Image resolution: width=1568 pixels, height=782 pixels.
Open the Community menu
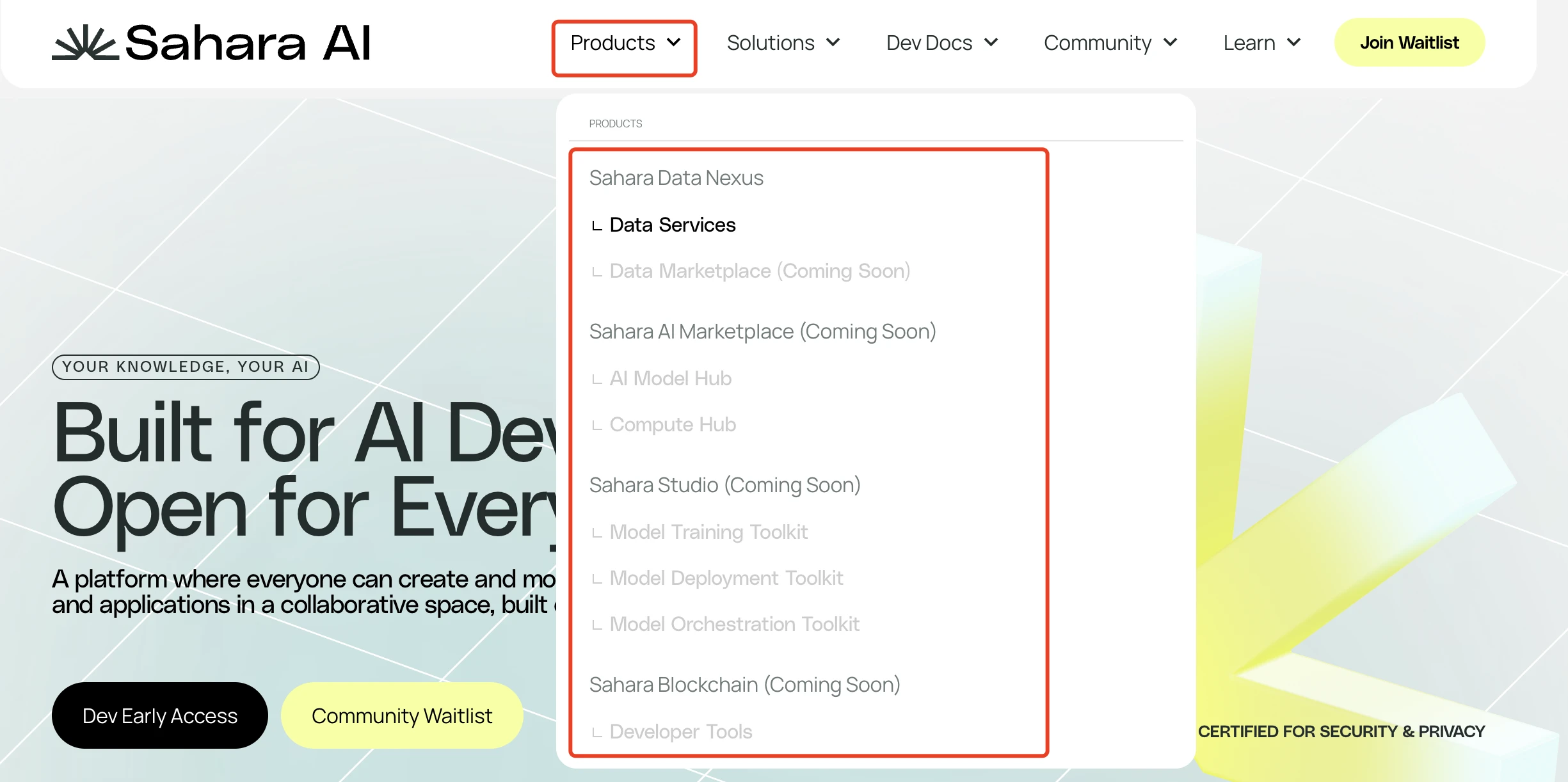coord(1111,43)
